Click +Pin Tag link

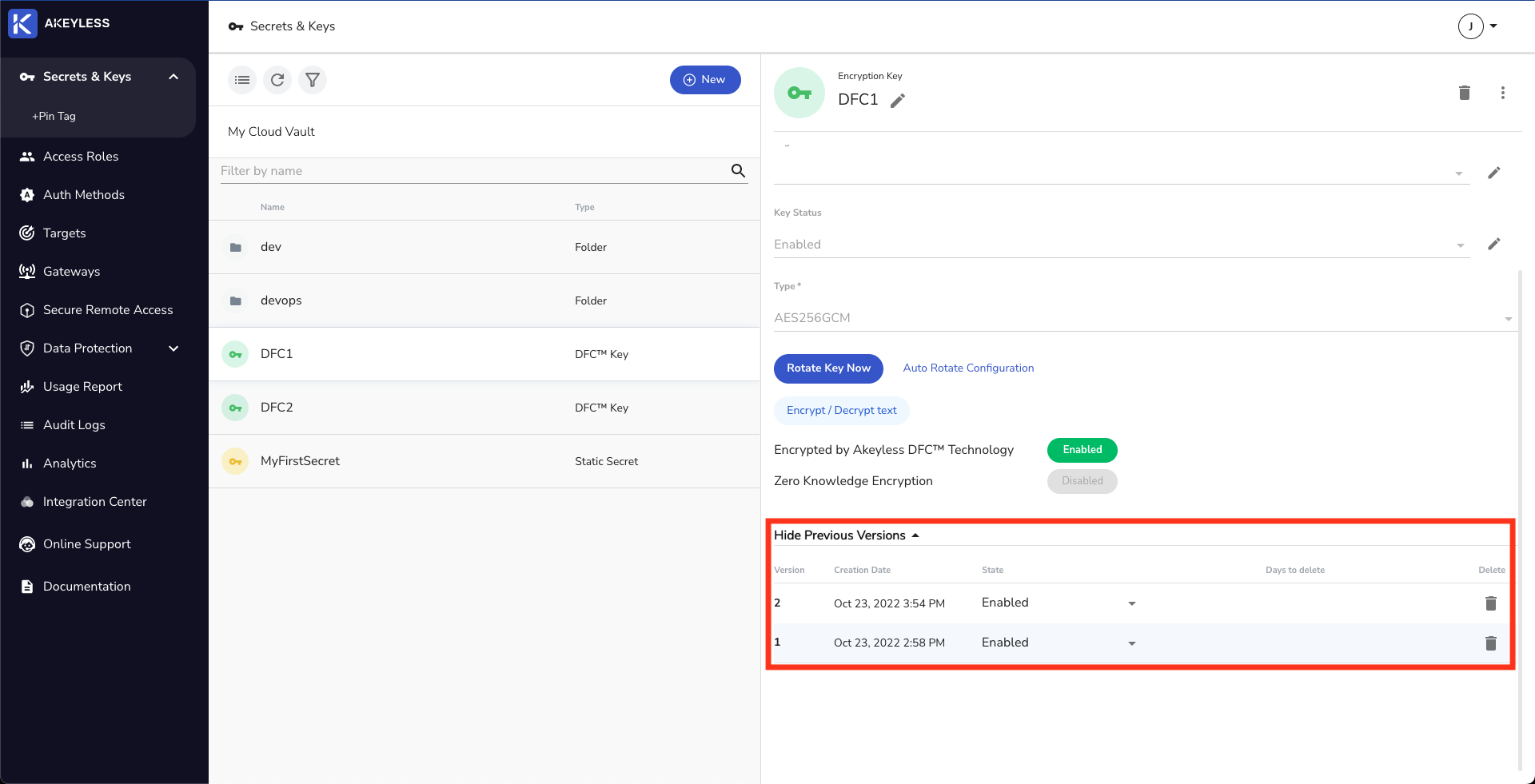pos(54,117)
